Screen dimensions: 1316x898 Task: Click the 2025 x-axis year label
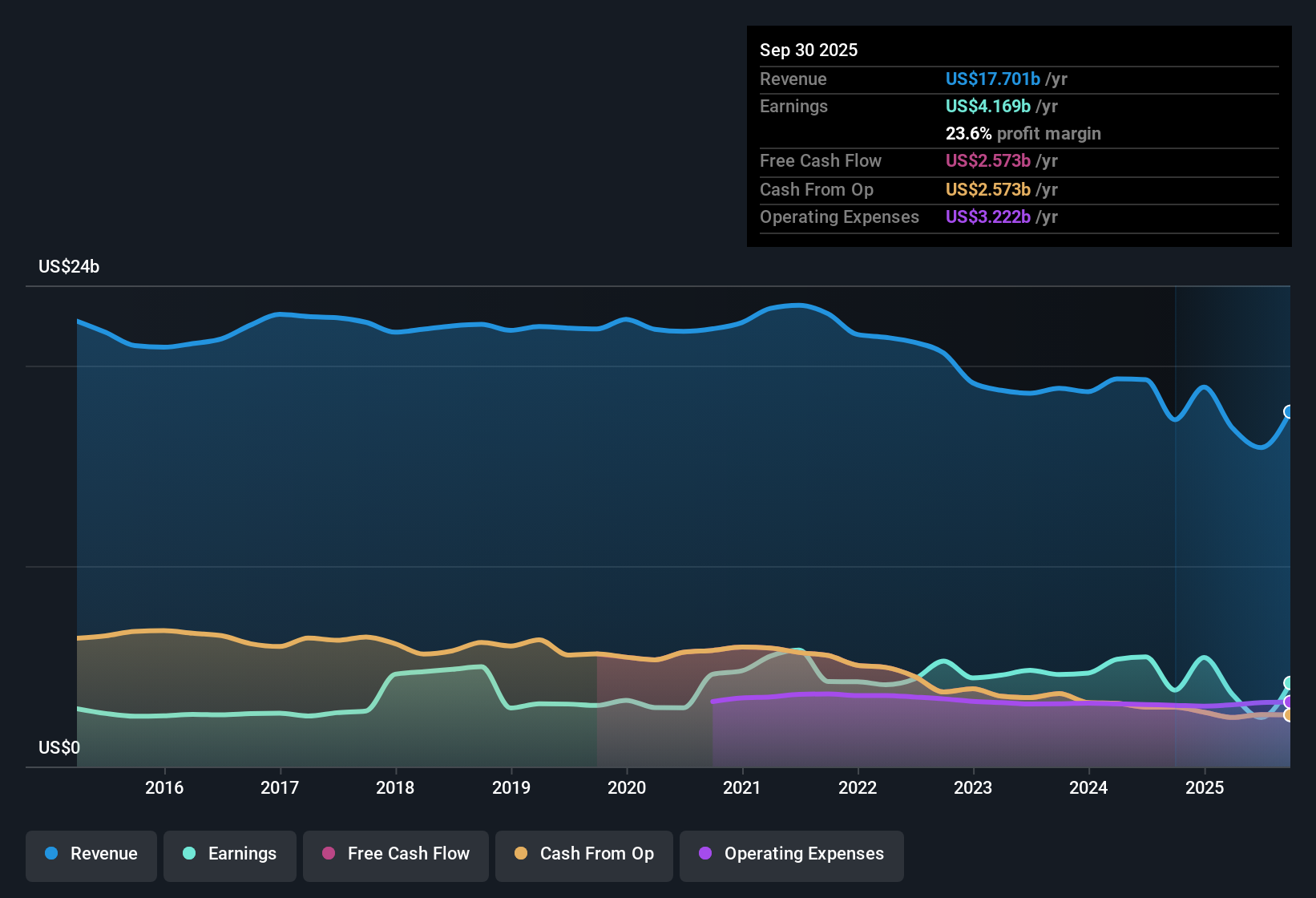(x=1204, y=788)
